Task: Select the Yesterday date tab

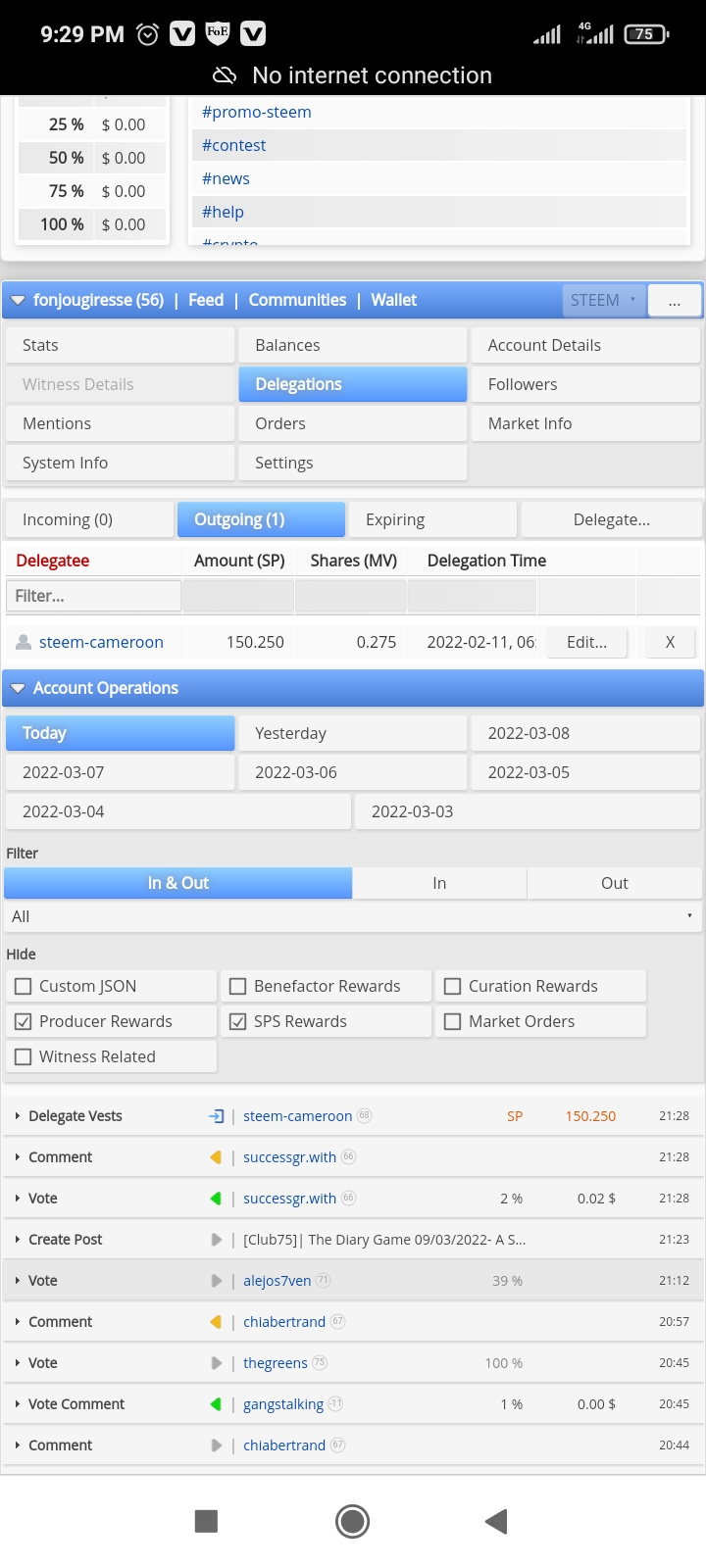Action: point(352,733)
